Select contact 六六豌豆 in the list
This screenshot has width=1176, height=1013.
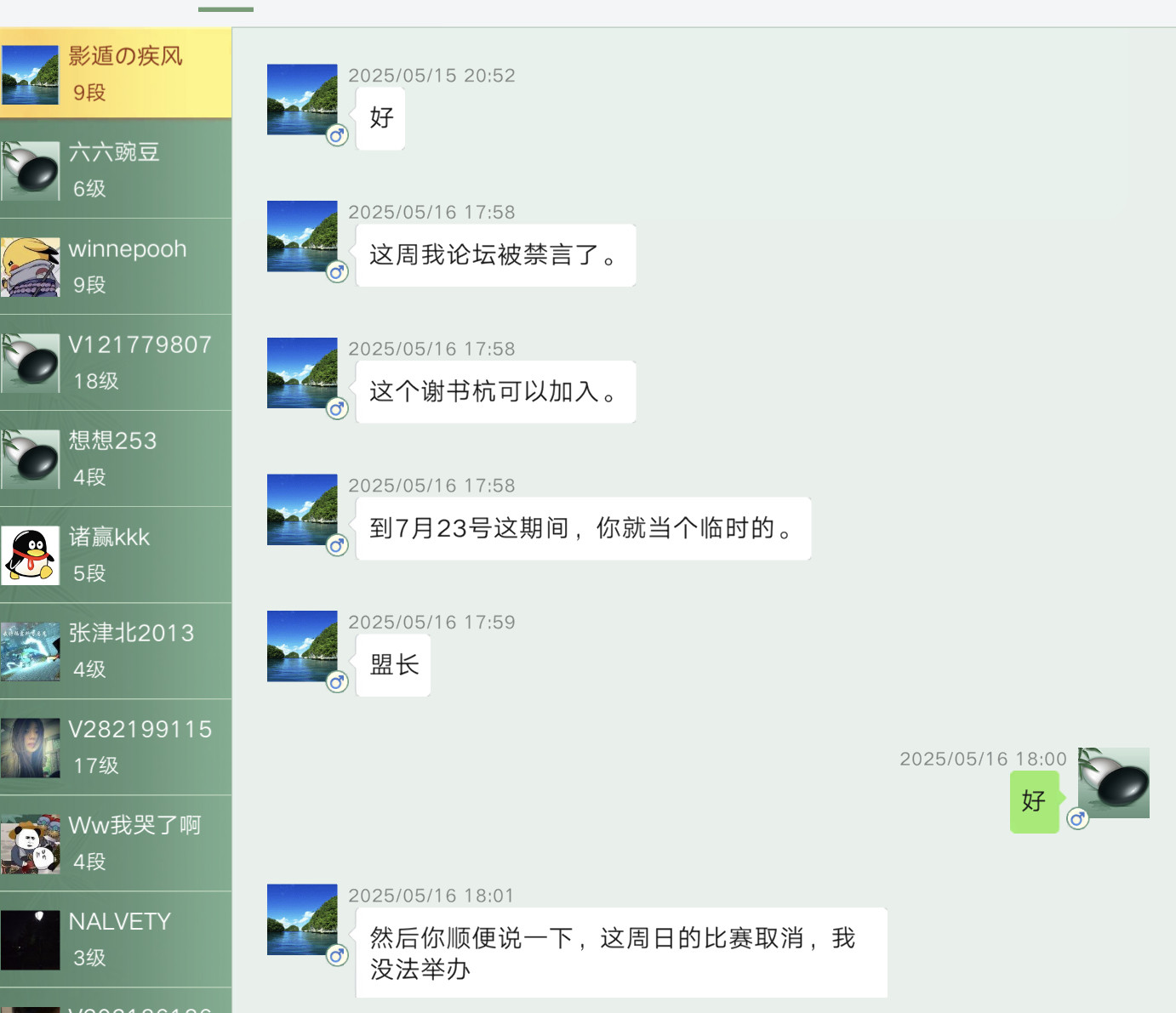coord(116,170)
